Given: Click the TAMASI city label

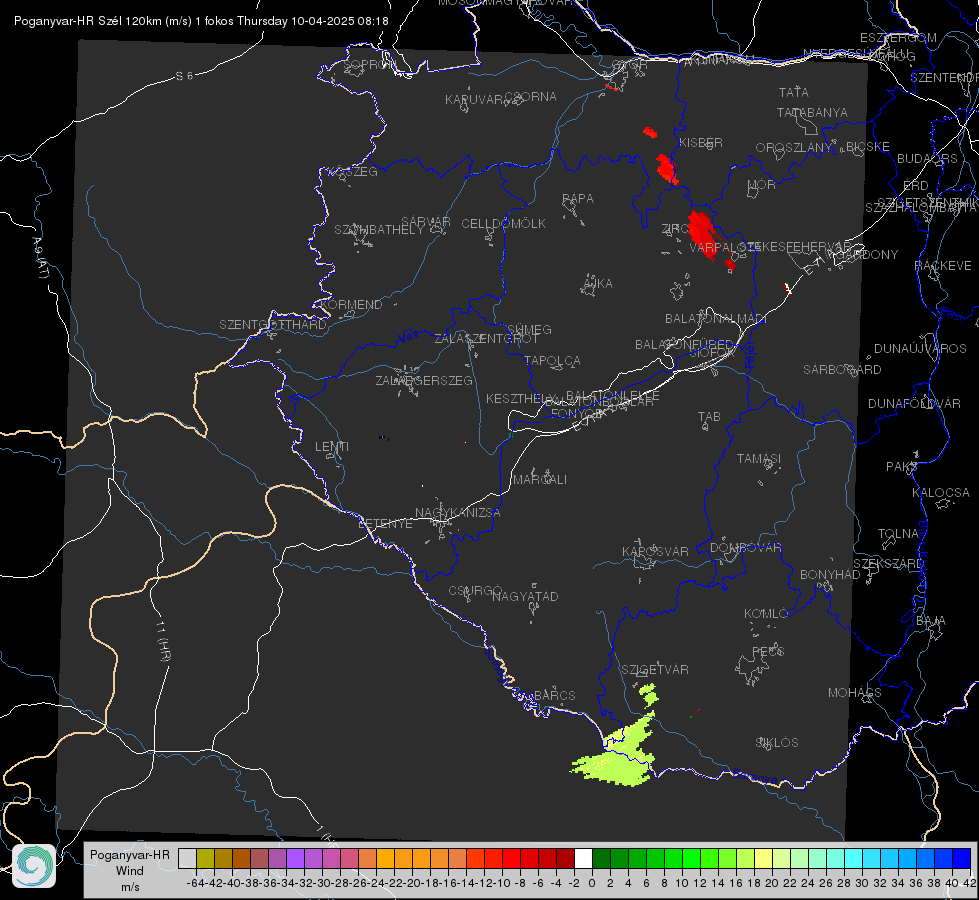Looking at the screenshot, I should pos(759,458).
